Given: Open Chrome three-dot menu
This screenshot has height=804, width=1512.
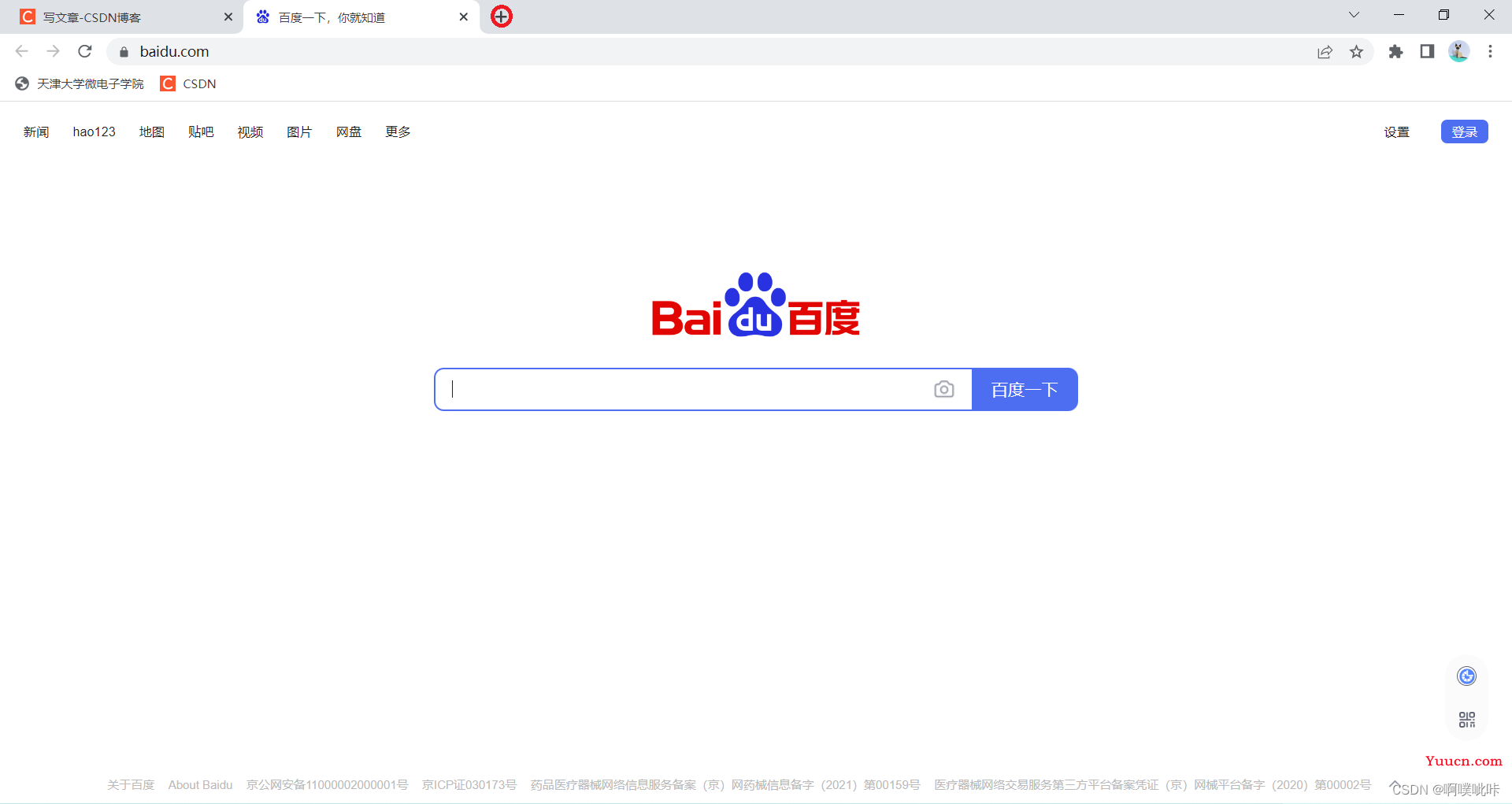Looking at the screenshot, I should coord(1490,51).
